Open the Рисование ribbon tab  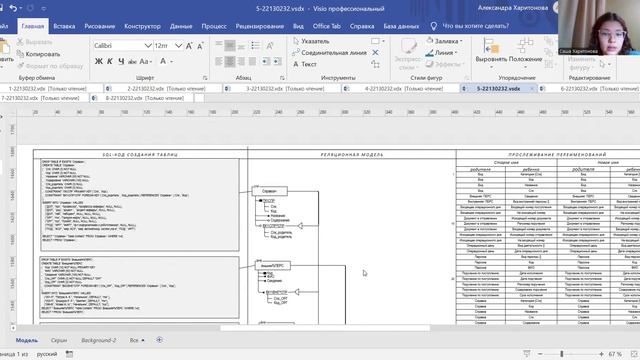coord(100,26)
